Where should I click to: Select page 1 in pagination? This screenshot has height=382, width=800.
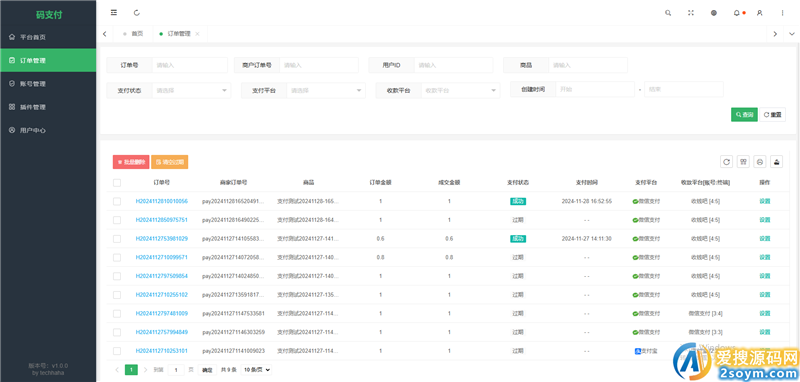click(x=132, y=370)
